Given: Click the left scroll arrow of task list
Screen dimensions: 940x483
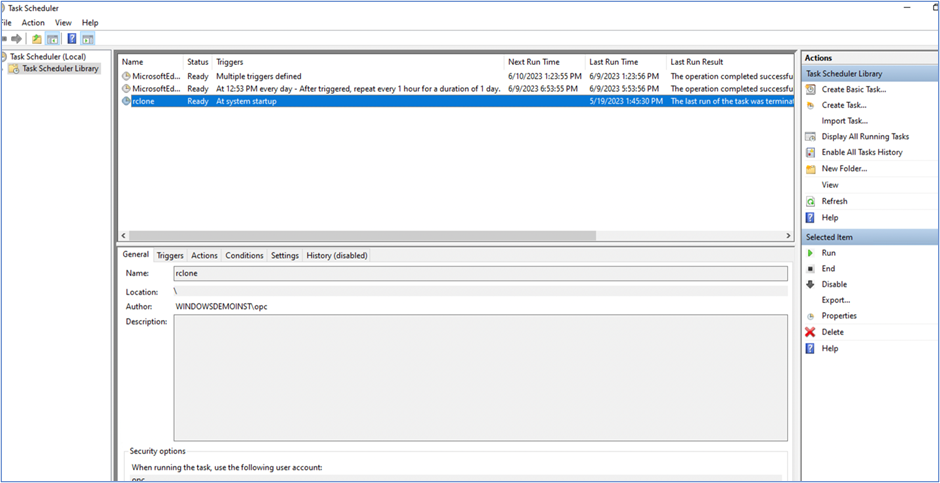Looking at the screenshot, I should pyautogui.click(x=124, y=236).
